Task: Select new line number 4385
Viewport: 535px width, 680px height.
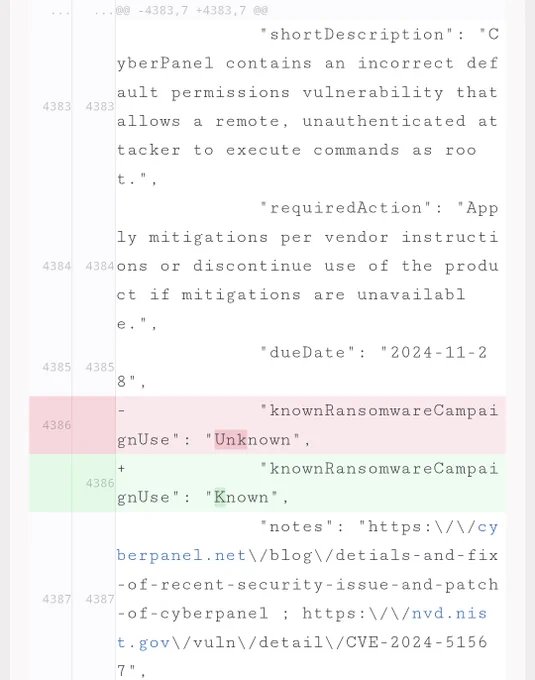Action: click(100, 367)
